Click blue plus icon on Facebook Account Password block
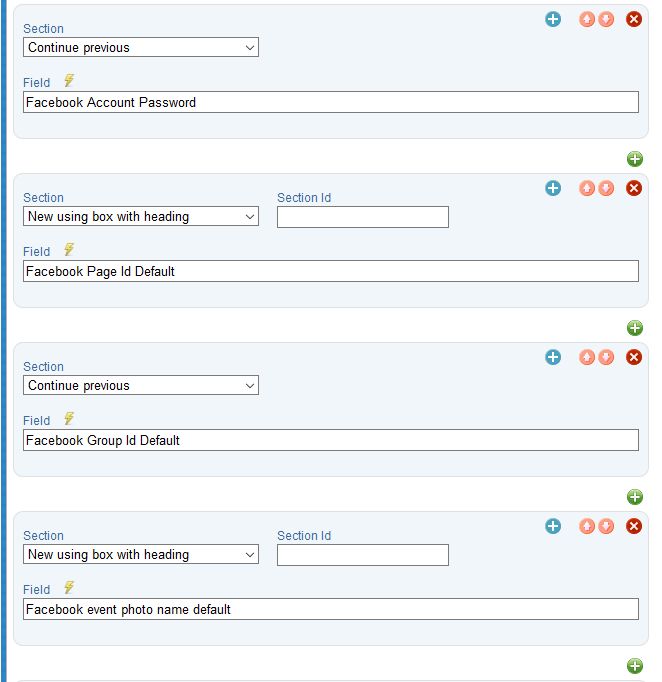The width and height of the screenshot is (662, 682). click(553, 19)
